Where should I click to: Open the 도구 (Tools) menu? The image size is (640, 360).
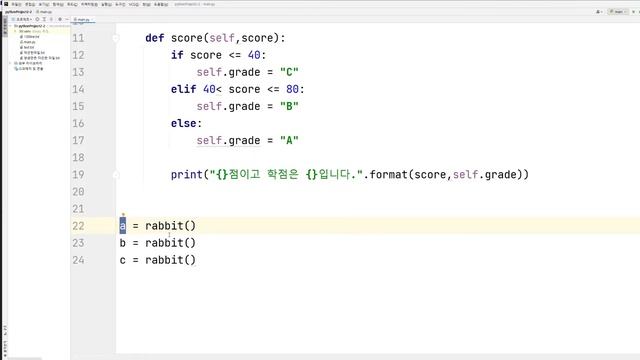pyautogui.click(x=120, y=4)
